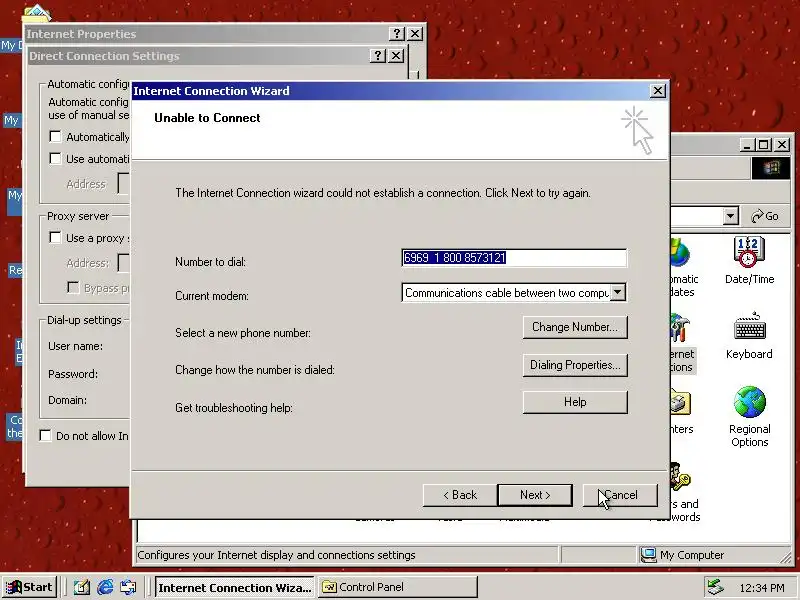Click the Go button in Control Panel

(765, 216)
